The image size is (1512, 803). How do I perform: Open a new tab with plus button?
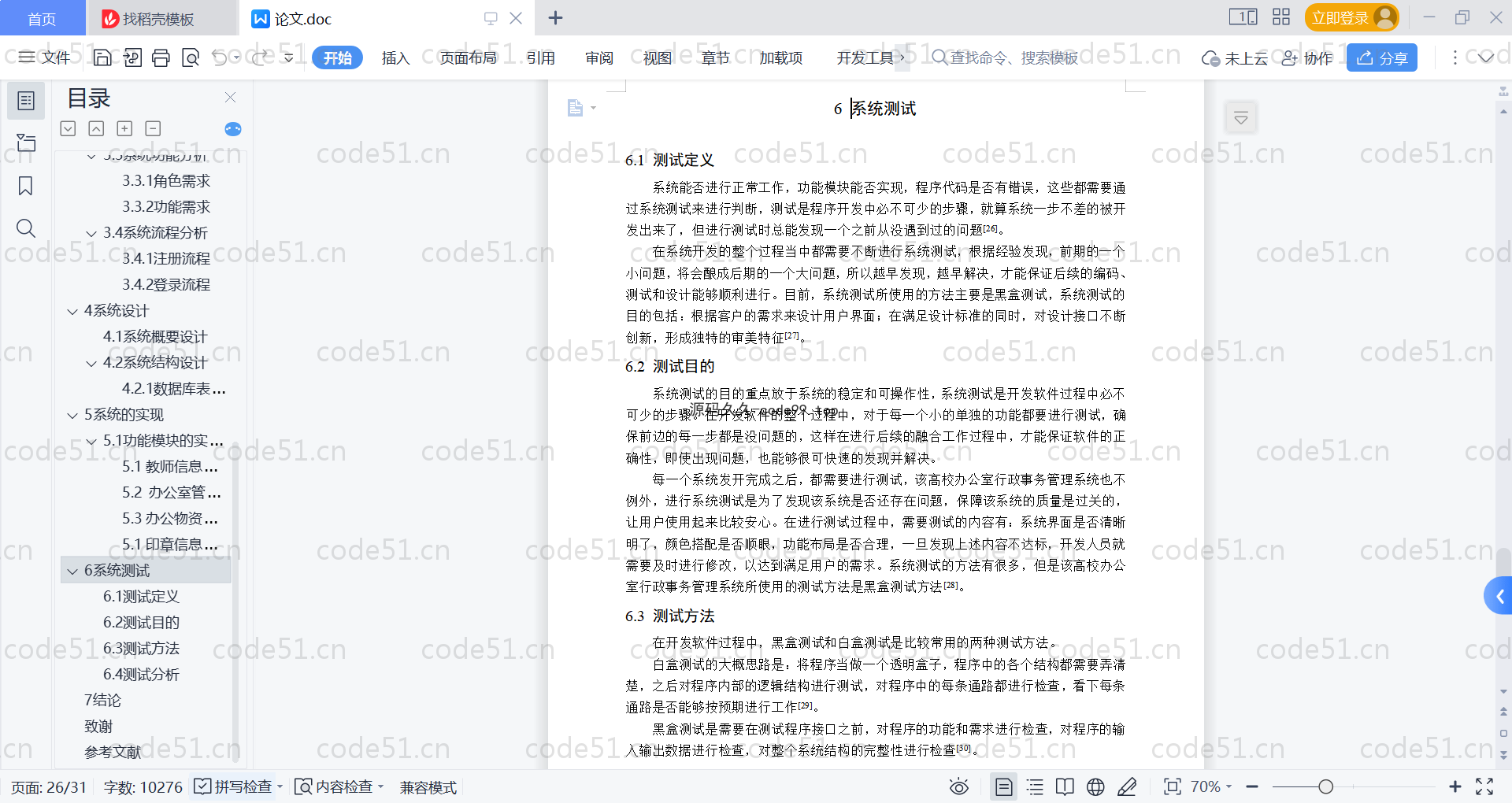pos(555,17)
